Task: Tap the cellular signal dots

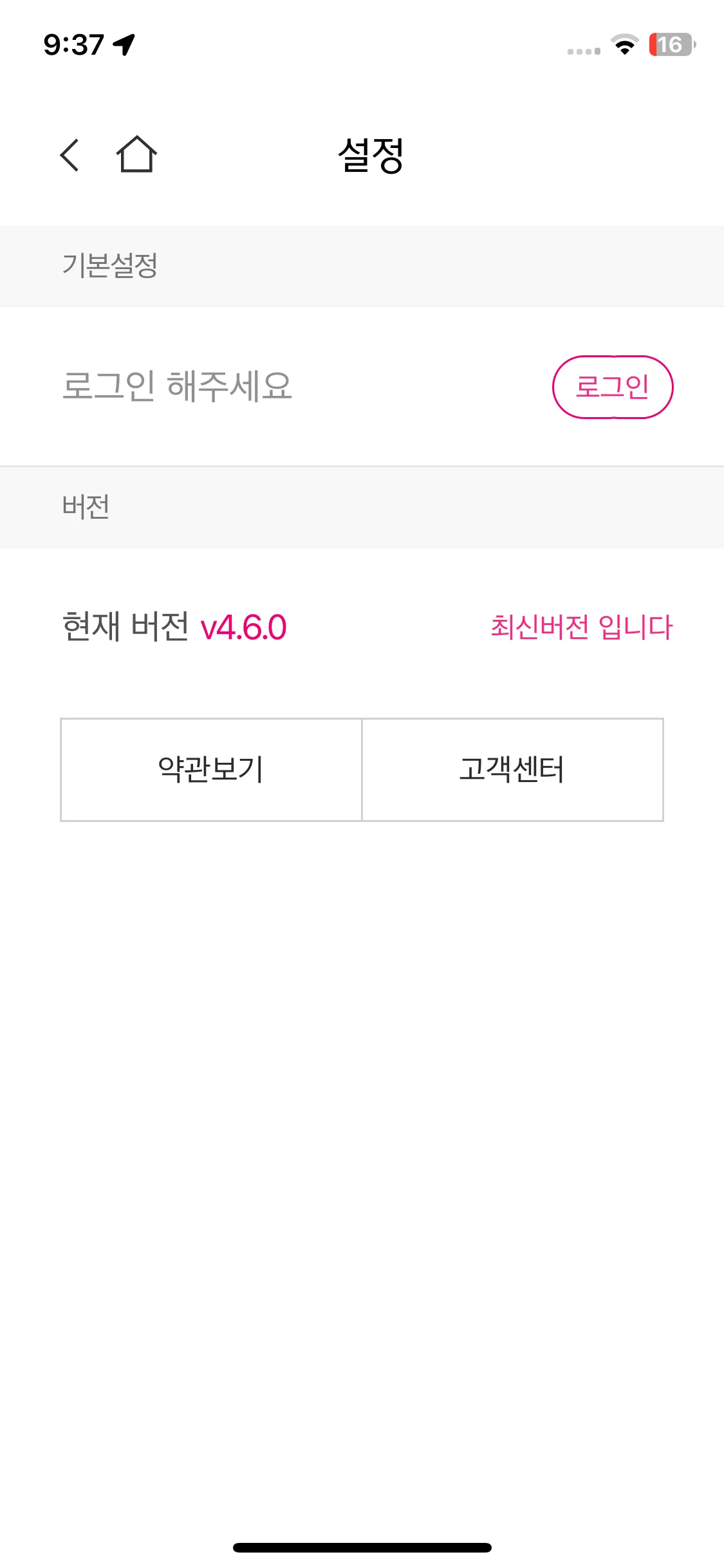Action: [584, 51]
